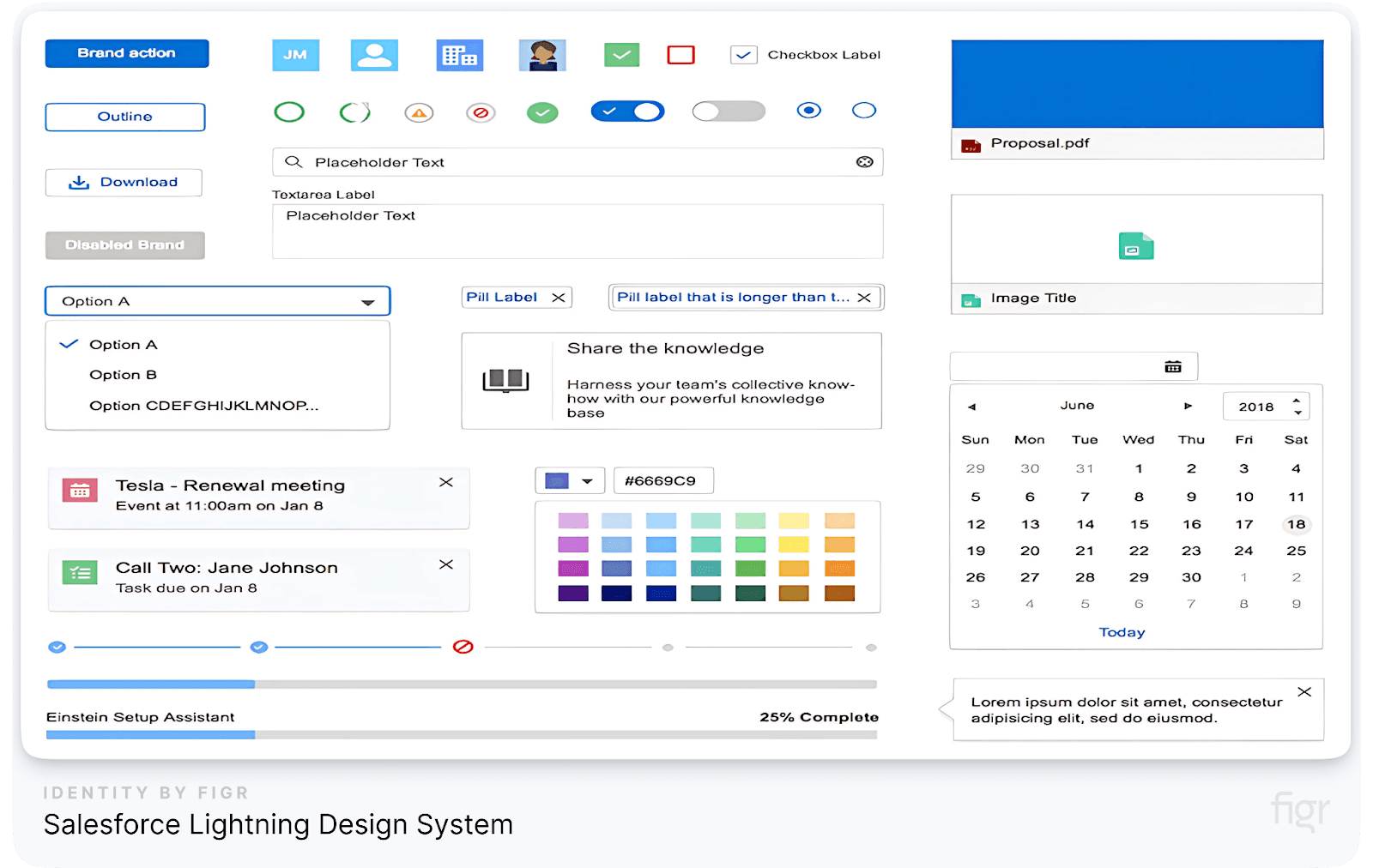Choose Option B in the list
The width and height of the screenshot is (1373, 868).
click(x=218, y=375)
